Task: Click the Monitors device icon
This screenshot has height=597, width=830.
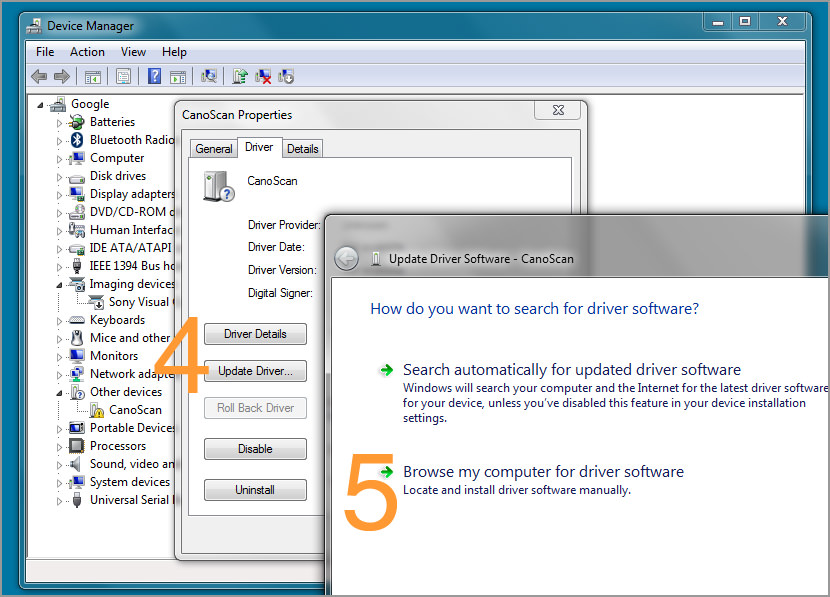Action: [77, 356]
